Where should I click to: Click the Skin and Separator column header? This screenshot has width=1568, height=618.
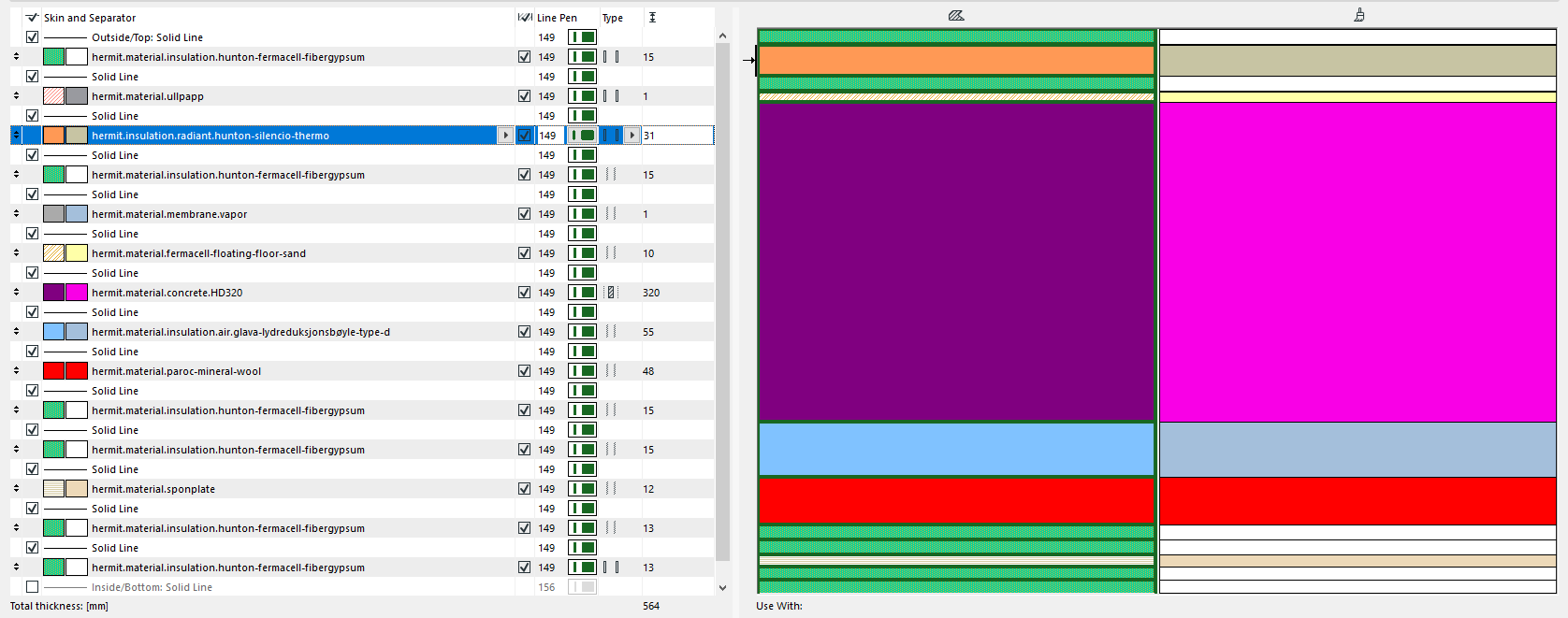pyautogui.click(x=90, y=18)
